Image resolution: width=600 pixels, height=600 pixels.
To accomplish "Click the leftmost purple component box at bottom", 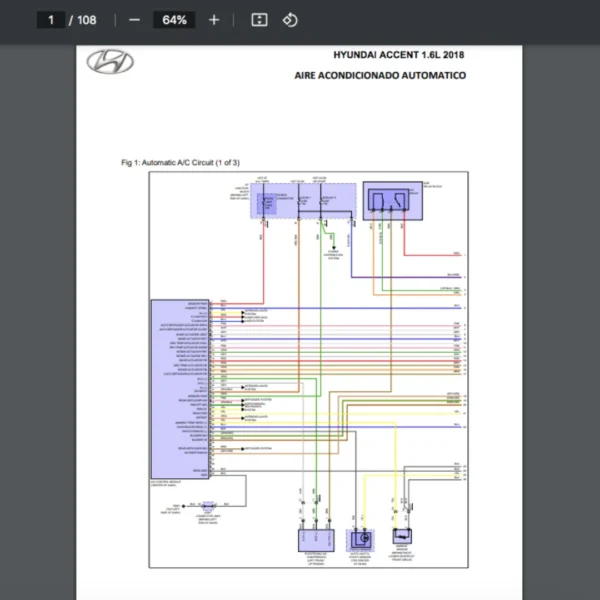I will pyautogui.click(x=313, y=540).
